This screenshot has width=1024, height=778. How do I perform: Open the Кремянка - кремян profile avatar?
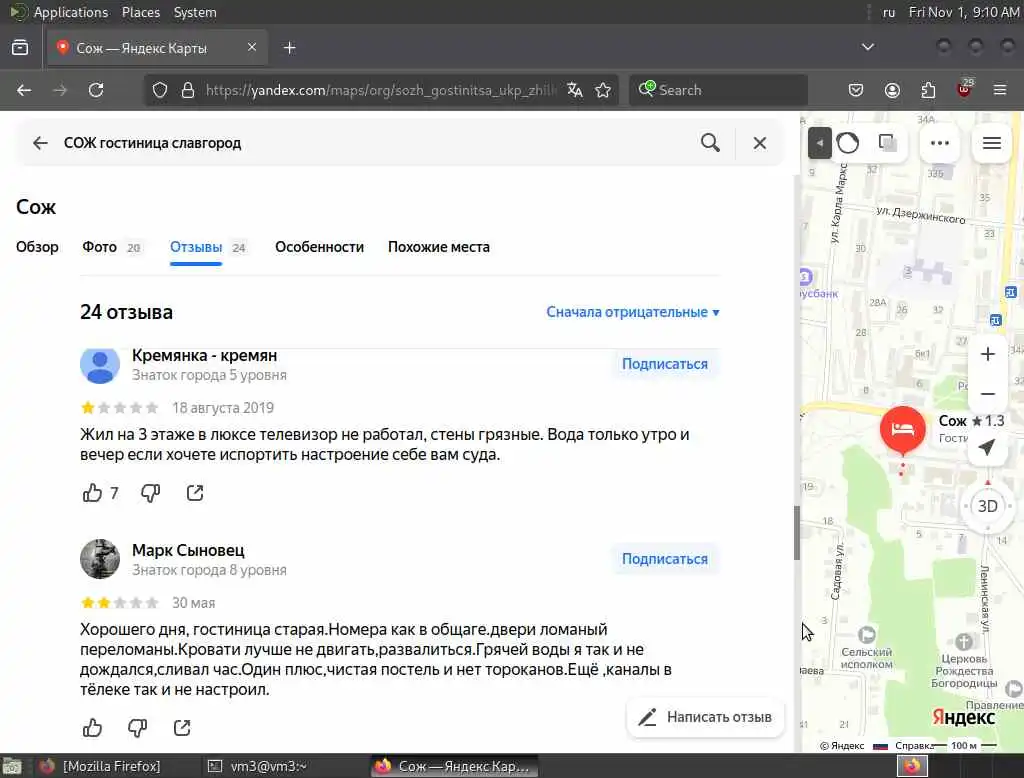(x=100, y=365)
